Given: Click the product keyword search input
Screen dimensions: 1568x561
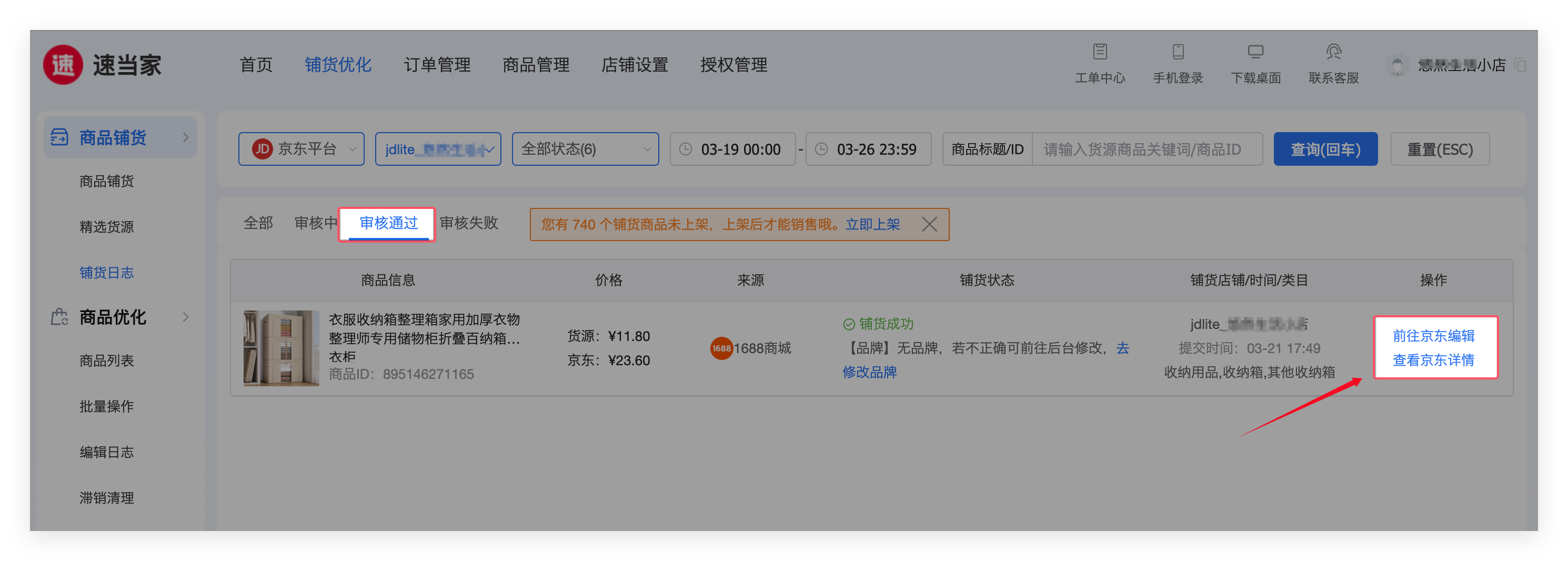Looking at the screenshot, I should [1146, 149].
